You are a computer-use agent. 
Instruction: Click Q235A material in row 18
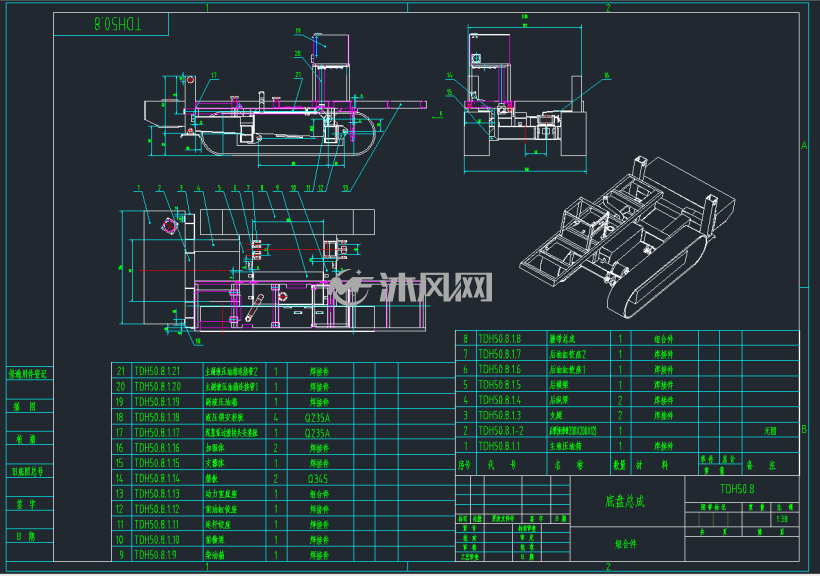(x=317, y=417)
